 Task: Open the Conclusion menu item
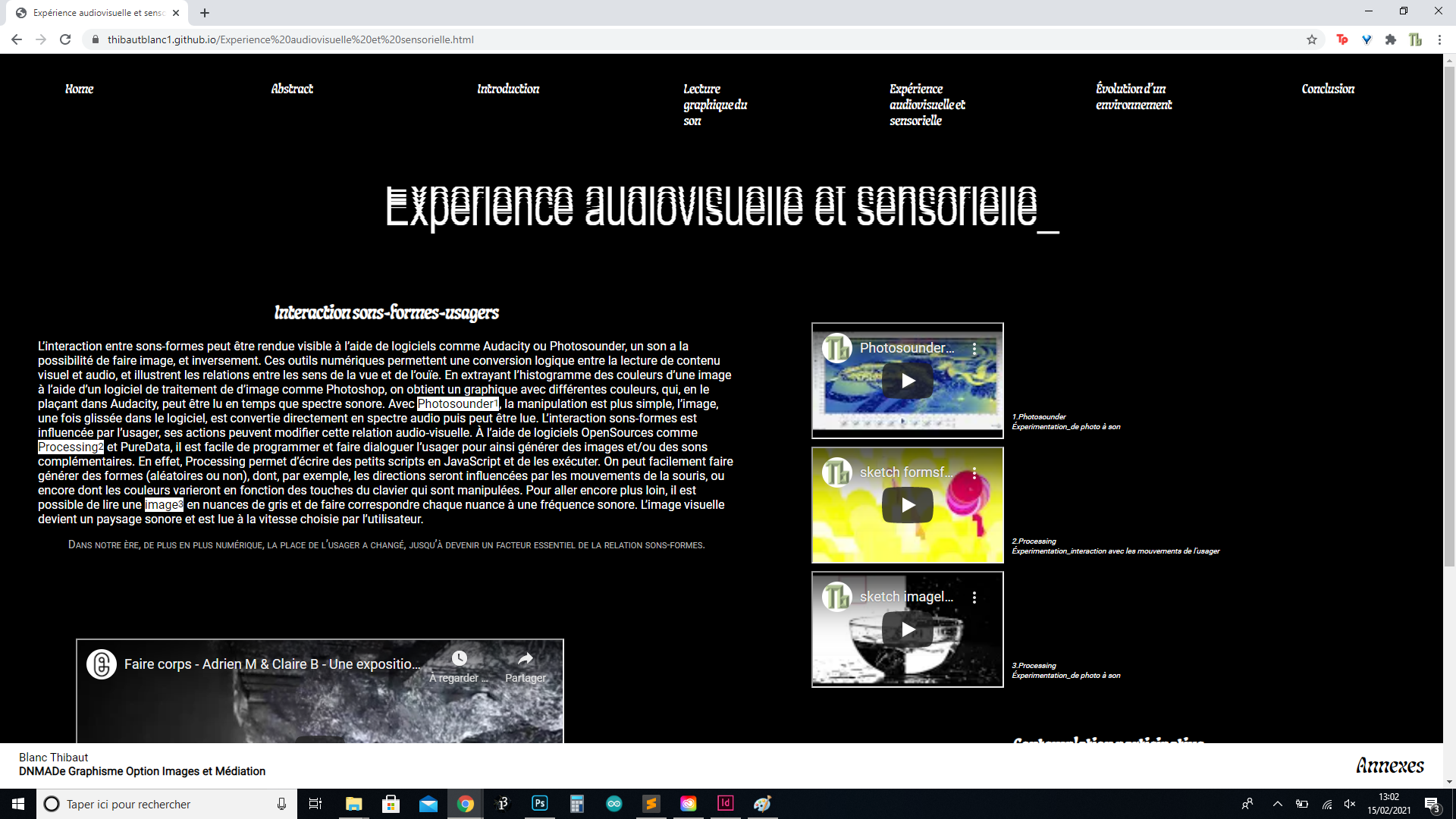pyautogui.click(x=1328, y=89)
